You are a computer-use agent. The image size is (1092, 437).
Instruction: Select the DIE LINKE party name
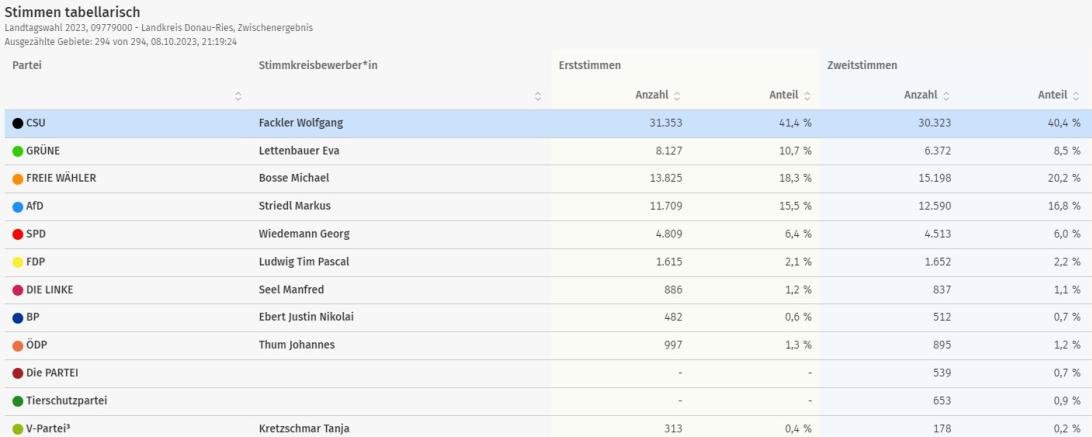point(49,290)
